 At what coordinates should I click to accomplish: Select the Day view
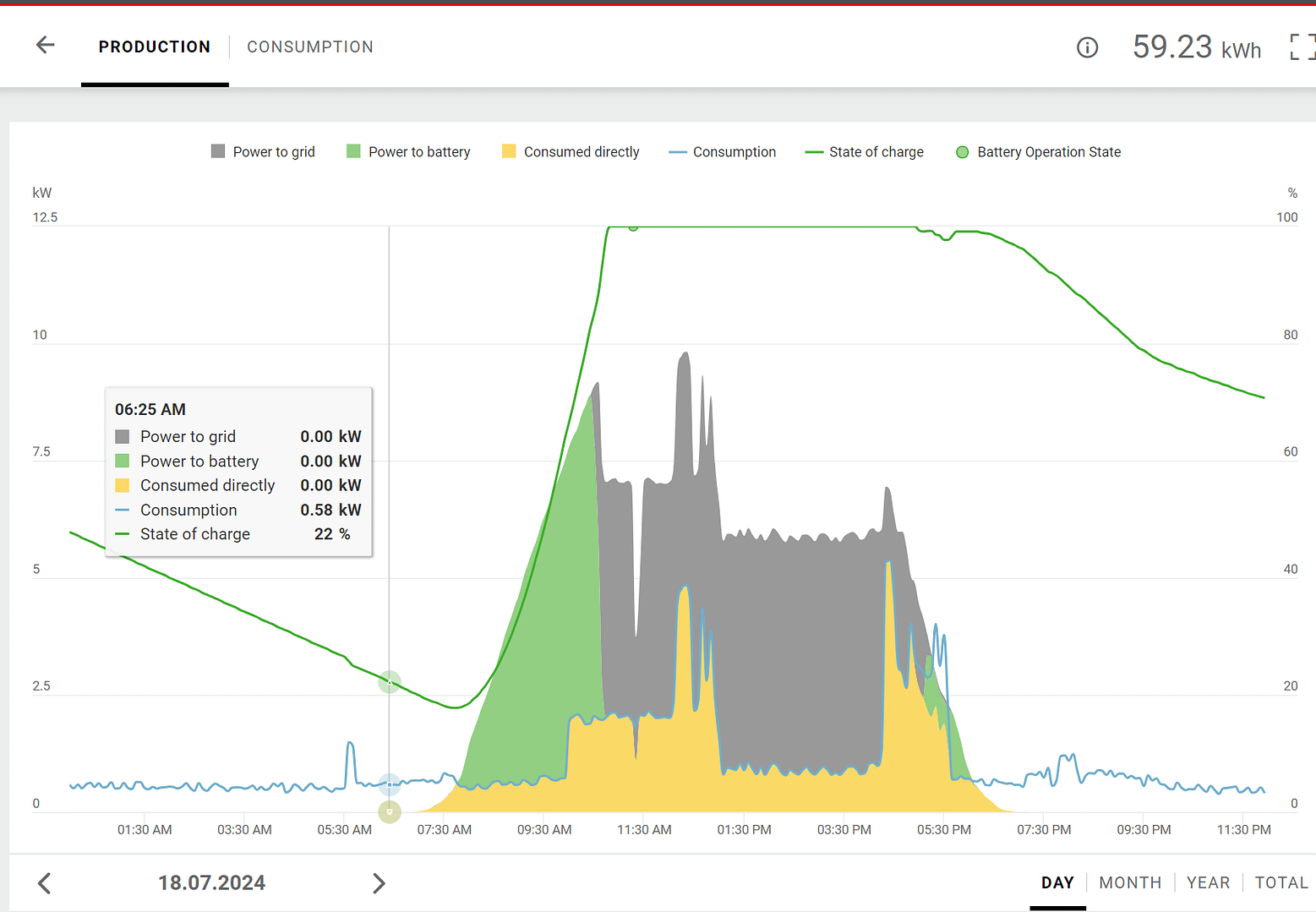click(x=1057, y=882)
